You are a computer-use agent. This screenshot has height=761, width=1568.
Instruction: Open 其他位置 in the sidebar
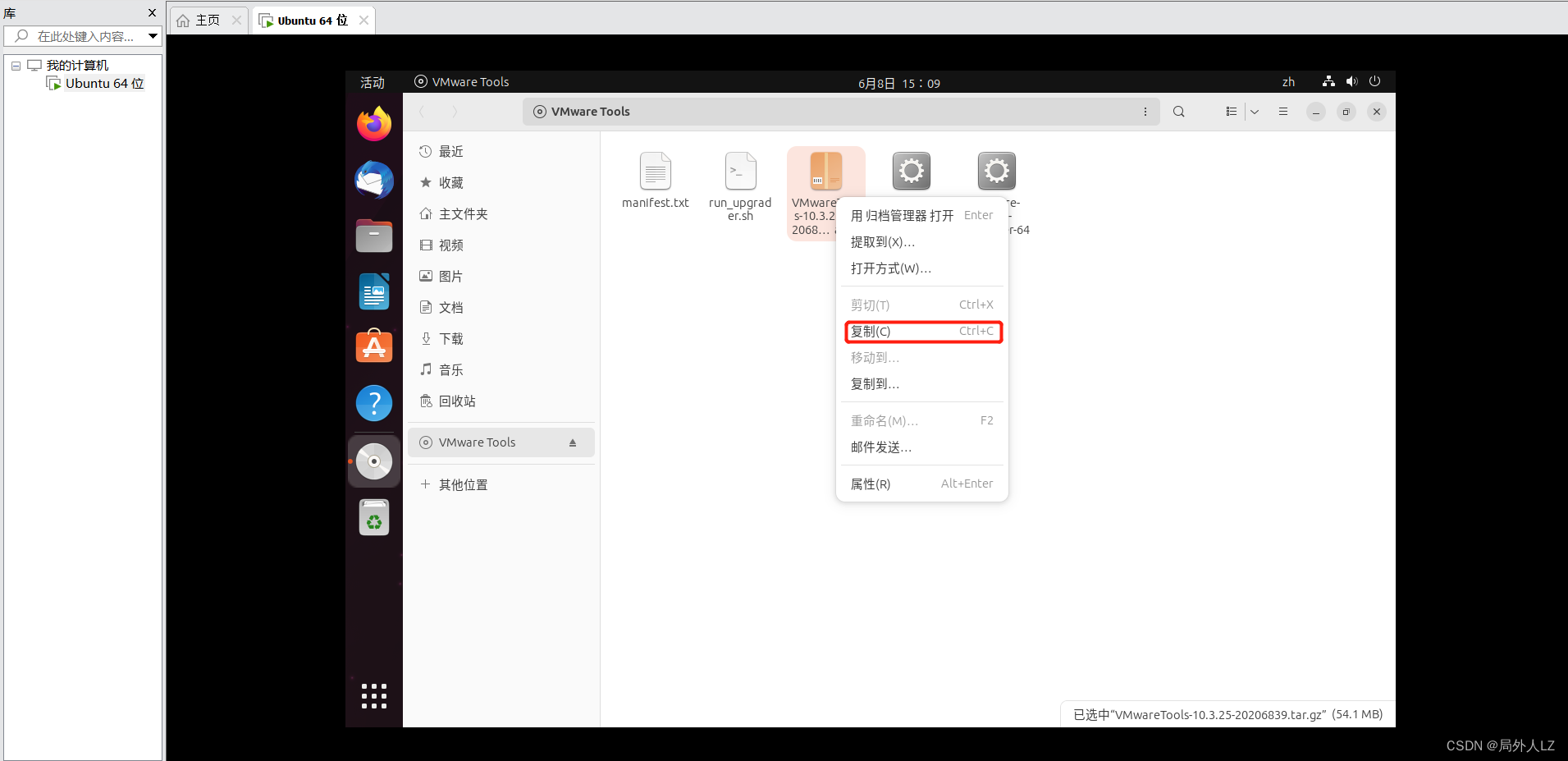tap(501, 485)
